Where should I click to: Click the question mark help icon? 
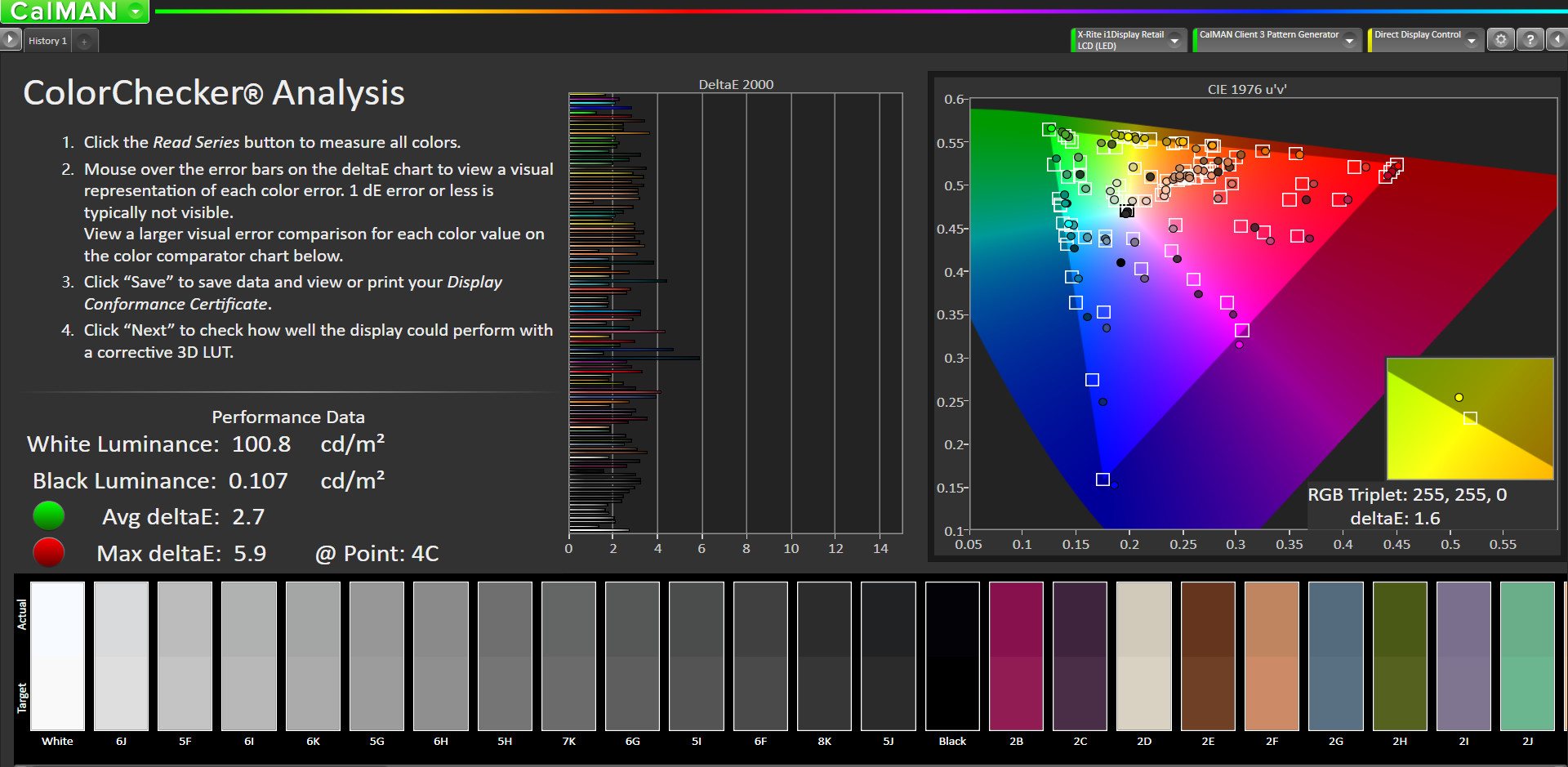click(x=1530, y=39)
